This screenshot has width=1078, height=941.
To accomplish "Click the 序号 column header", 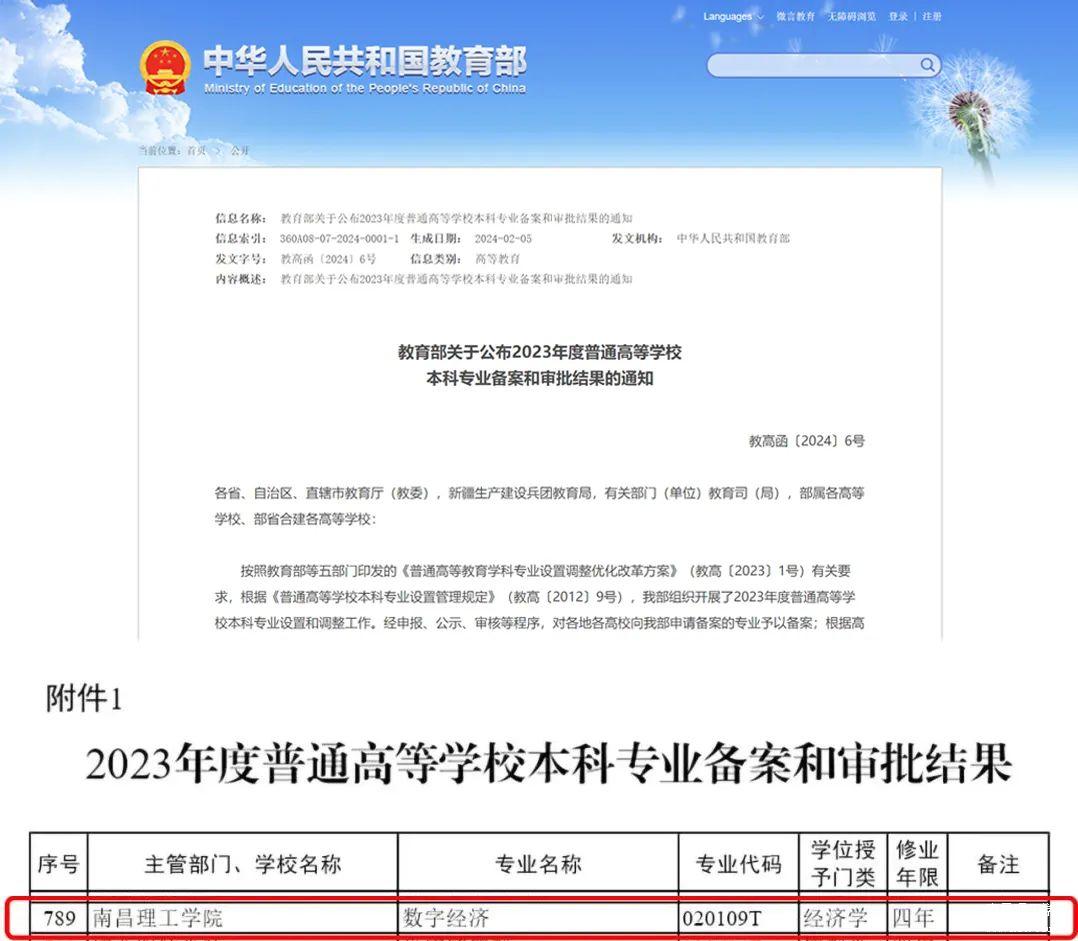I will point(58,863).
